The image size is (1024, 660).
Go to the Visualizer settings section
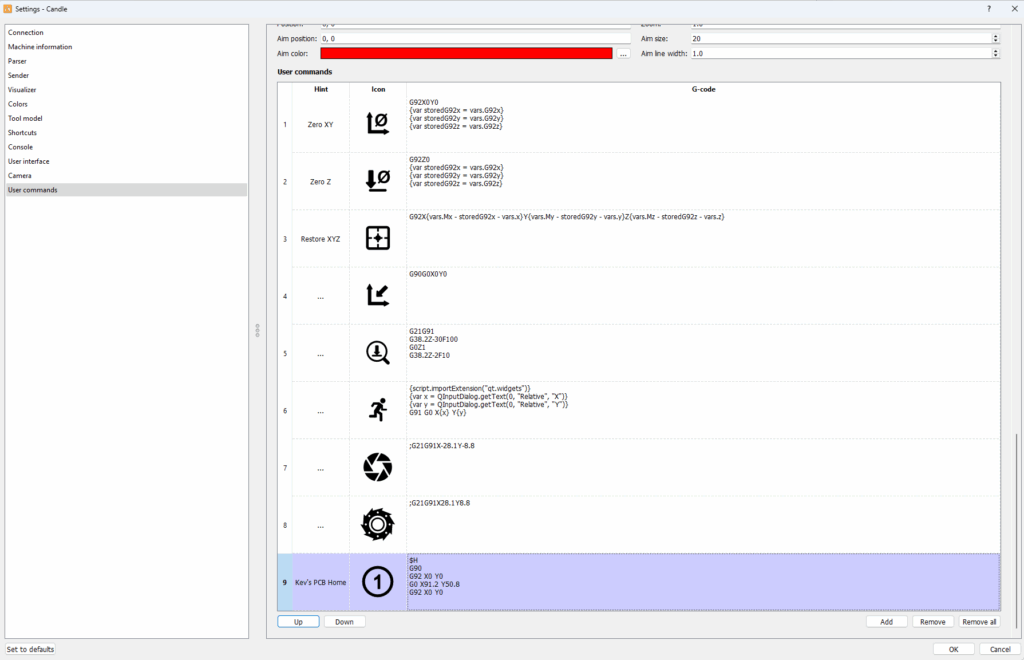(x=22, y=90)
